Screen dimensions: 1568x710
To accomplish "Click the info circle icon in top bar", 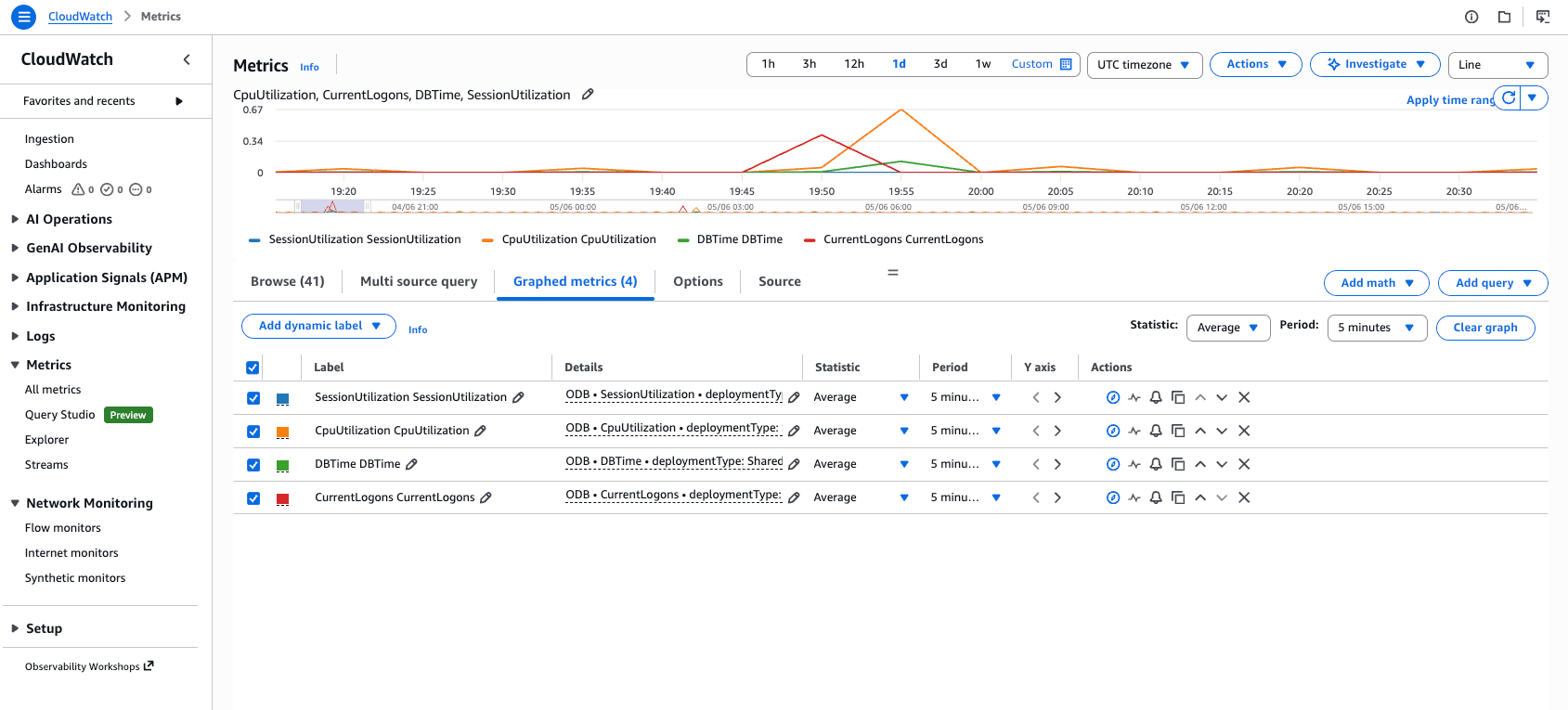I will coord(1471,17).
